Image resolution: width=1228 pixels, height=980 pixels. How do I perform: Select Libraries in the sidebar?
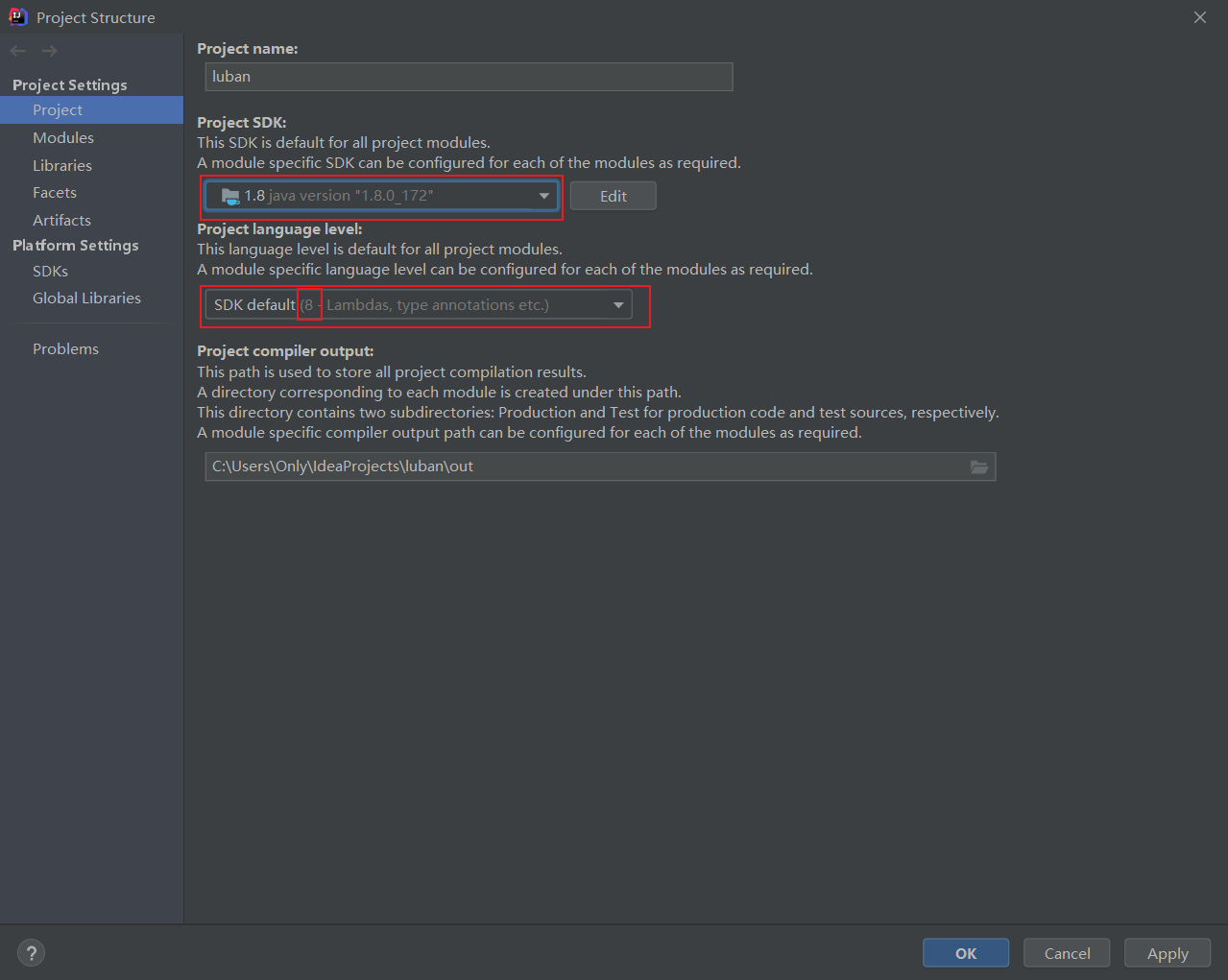click(61, 165)
